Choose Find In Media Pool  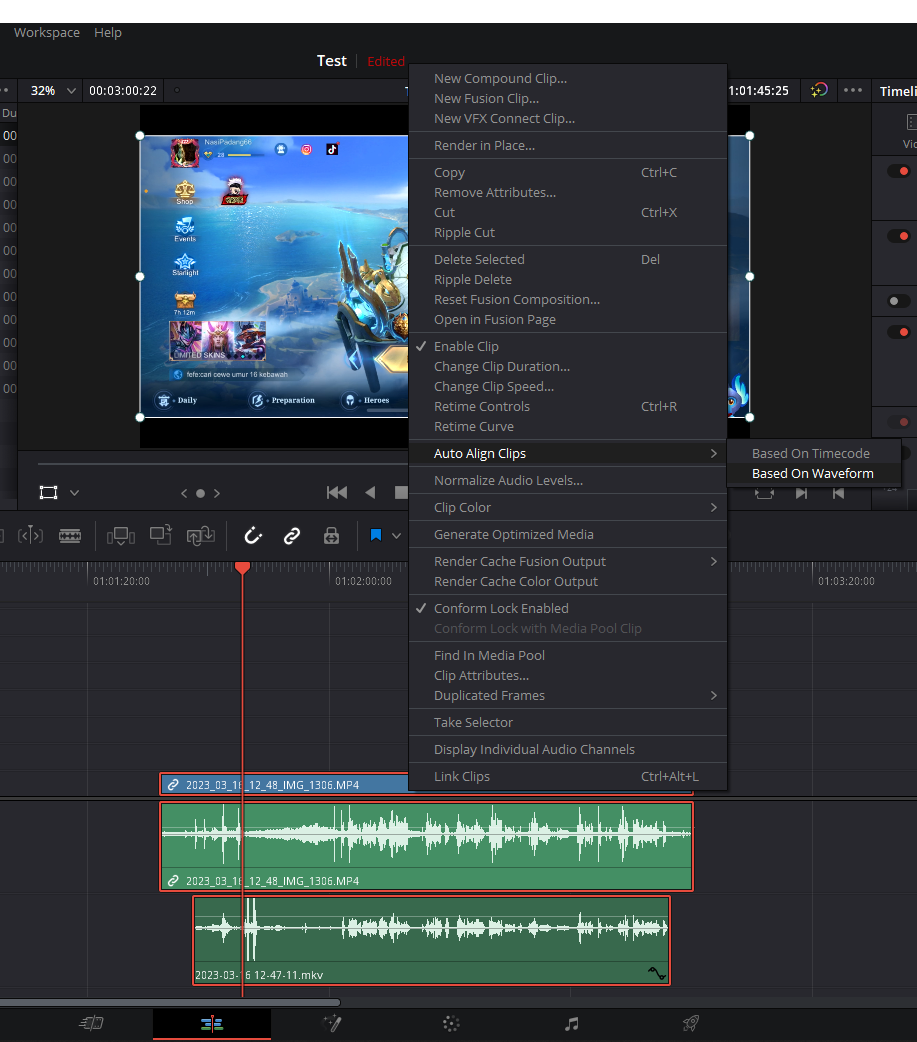coord(567,655)
